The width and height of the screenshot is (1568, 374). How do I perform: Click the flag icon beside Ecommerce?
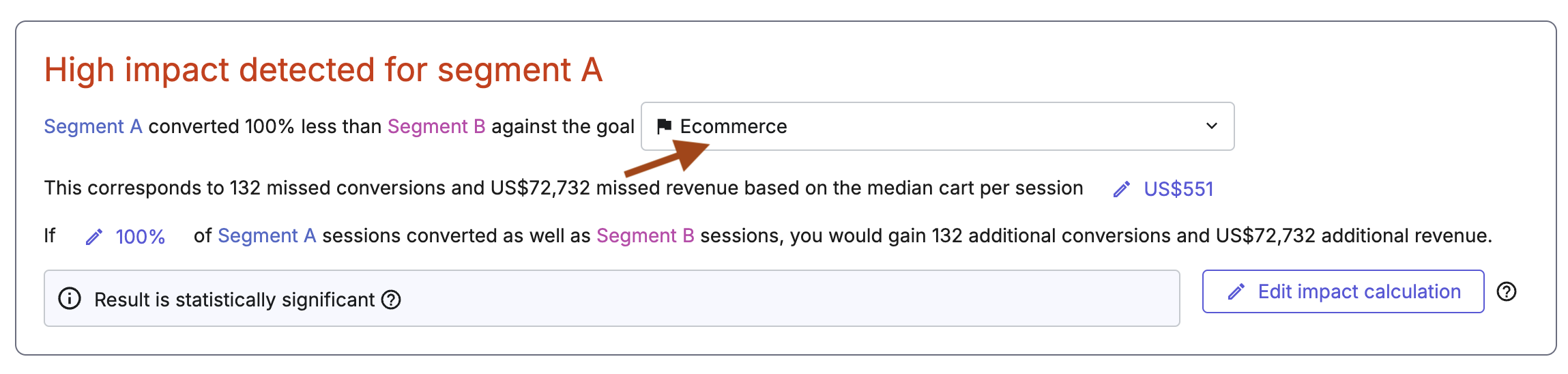click(663, 126)
